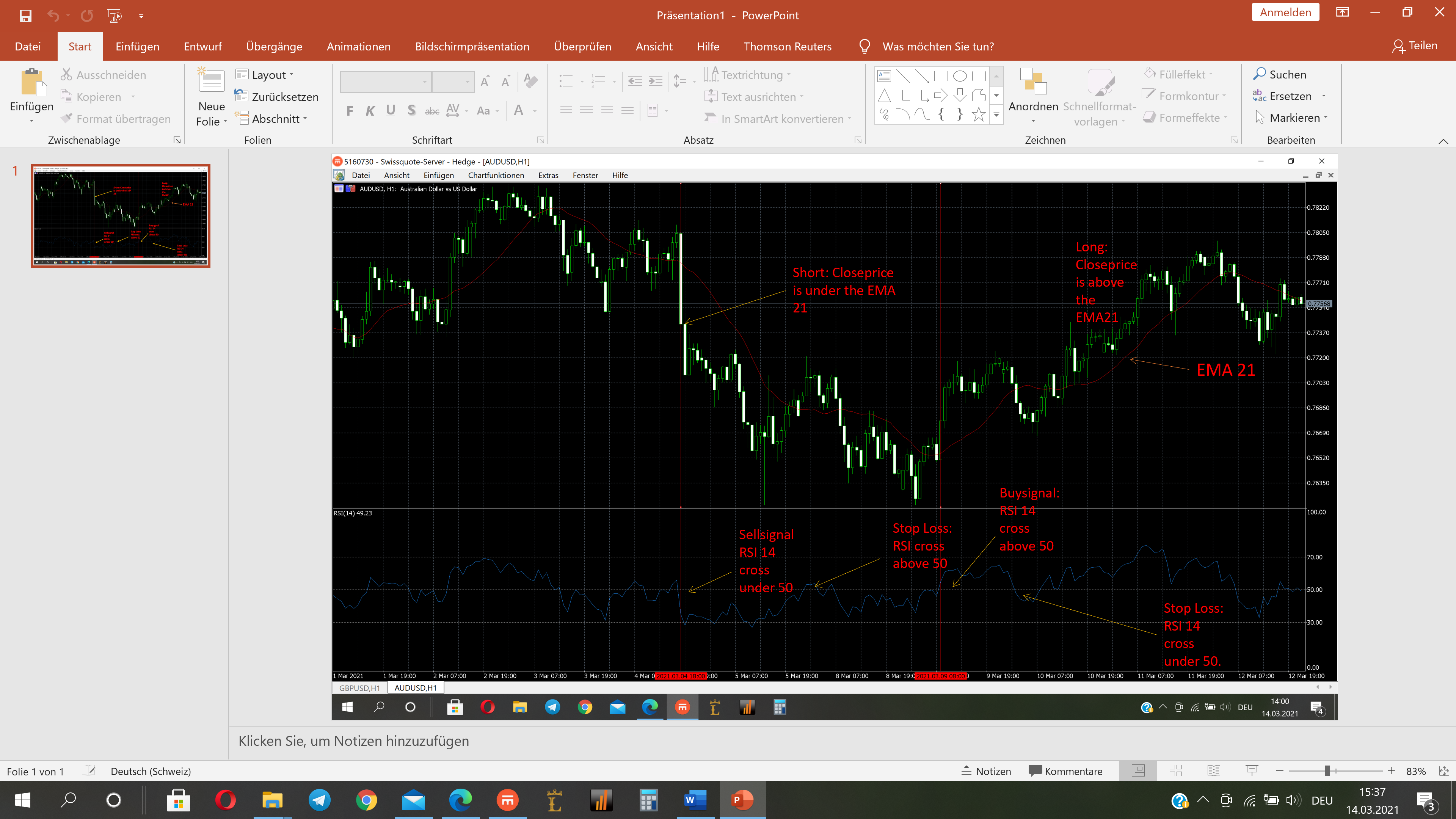This screenshot has height=819, width=1456.
Task: Click the zoom slider handle
Action: pyautogui.click(x=1327, y=771)
